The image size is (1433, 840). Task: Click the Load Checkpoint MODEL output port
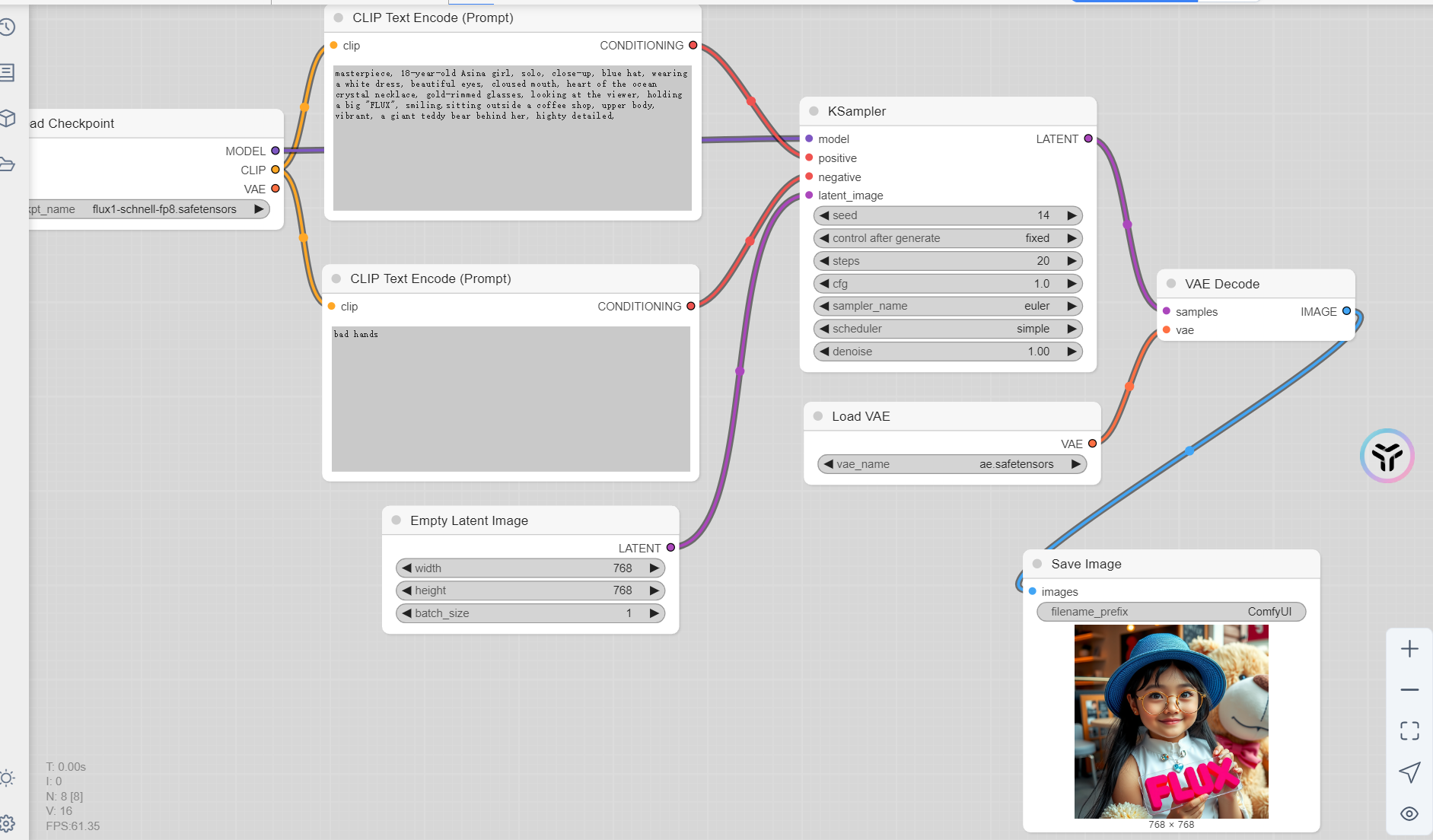(x=275, y=151)
